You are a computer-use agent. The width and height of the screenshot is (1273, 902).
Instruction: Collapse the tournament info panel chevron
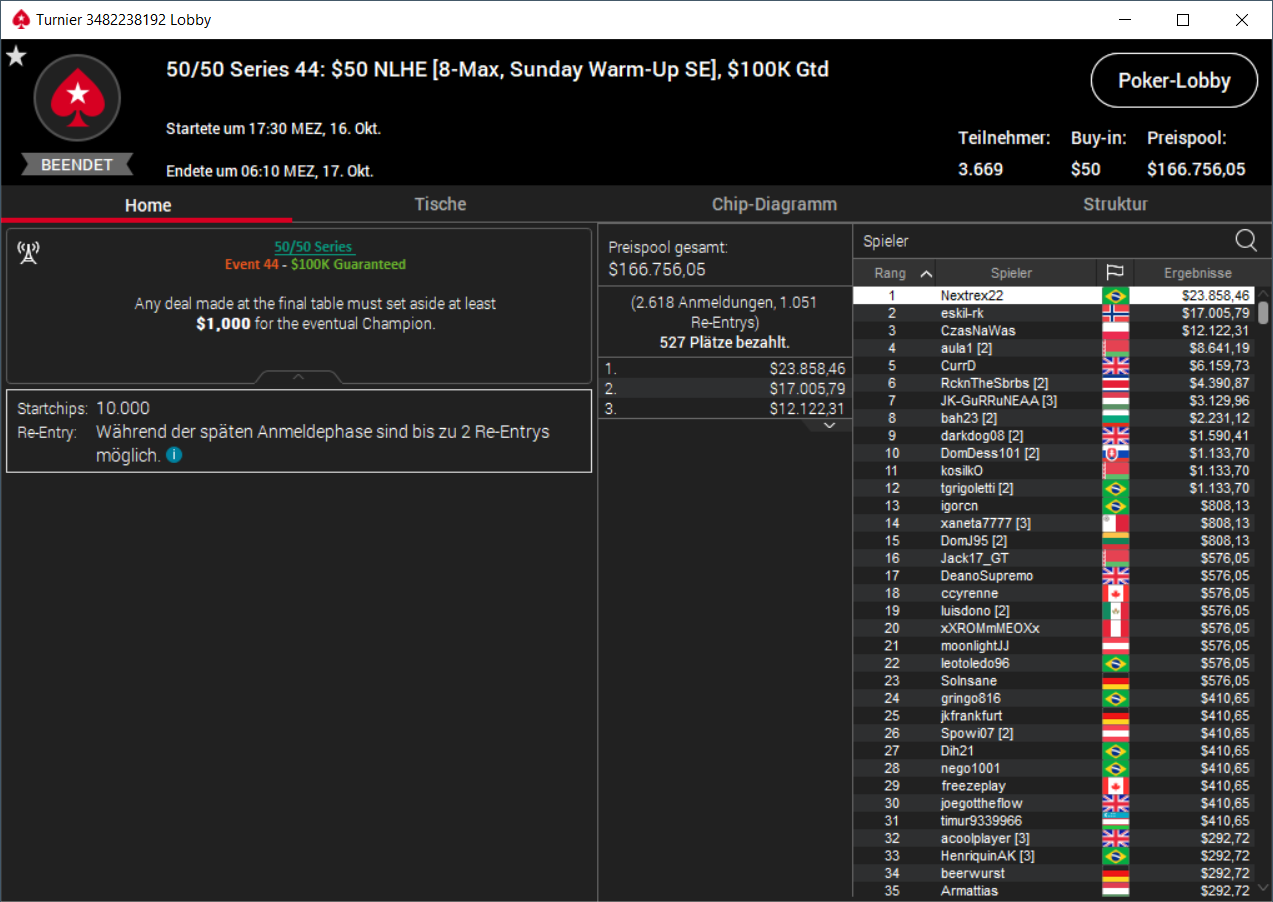(x=298, y=377)
